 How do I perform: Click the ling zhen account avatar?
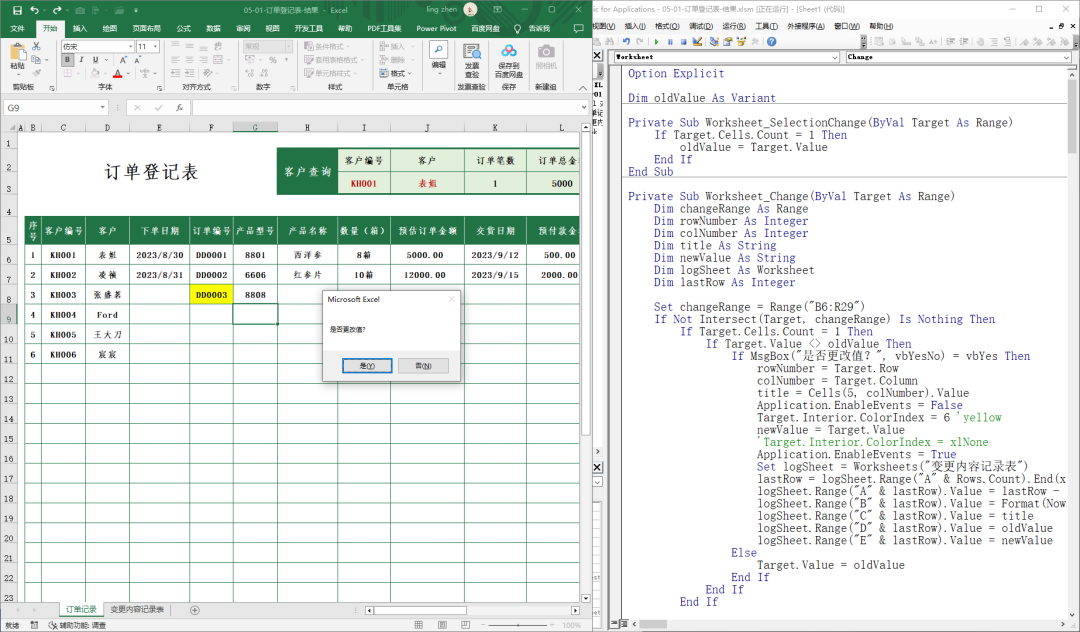coord(470,10)
